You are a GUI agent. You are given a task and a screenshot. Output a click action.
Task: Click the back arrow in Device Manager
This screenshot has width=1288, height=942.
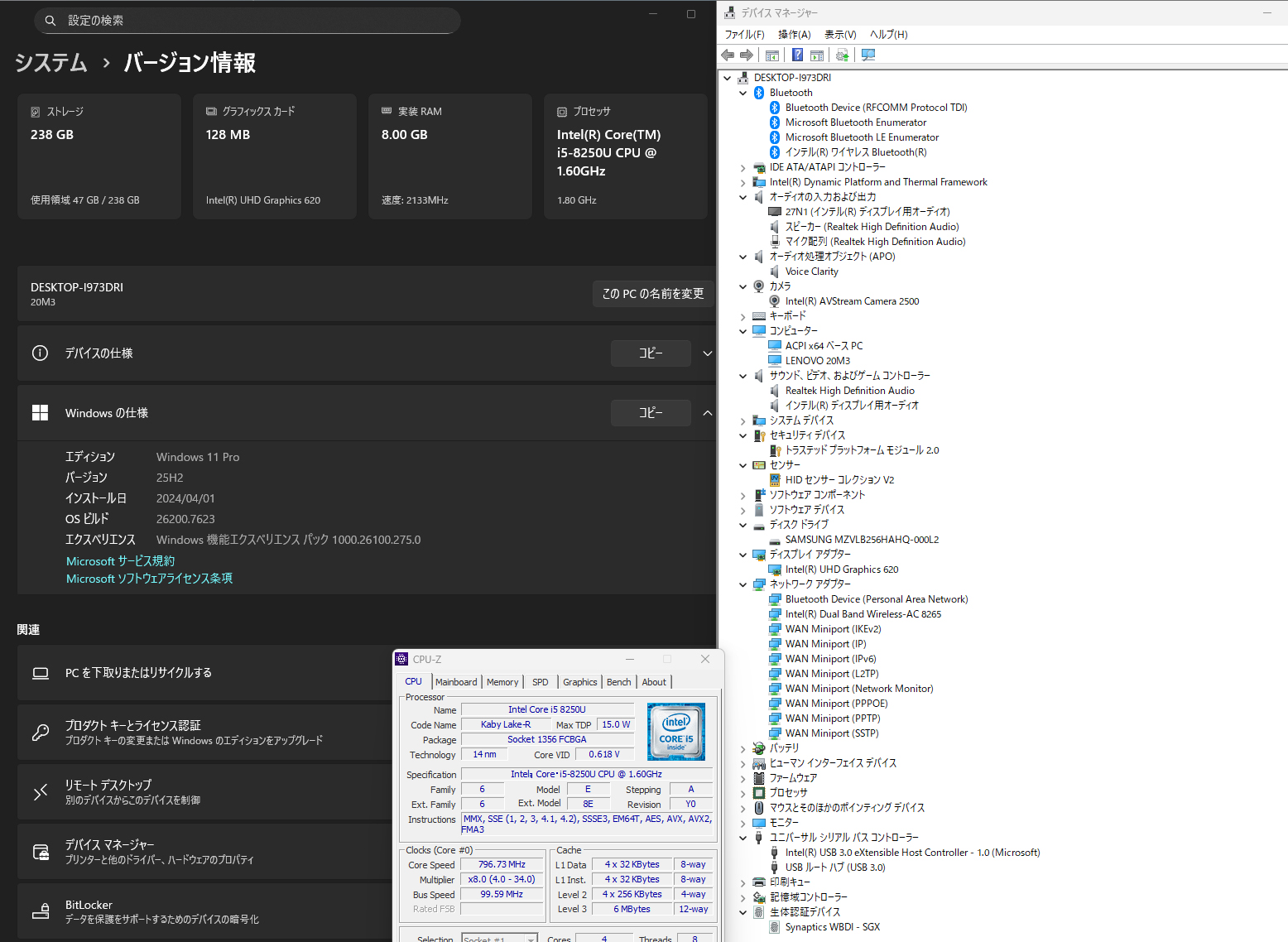click(x=728, y=55)
